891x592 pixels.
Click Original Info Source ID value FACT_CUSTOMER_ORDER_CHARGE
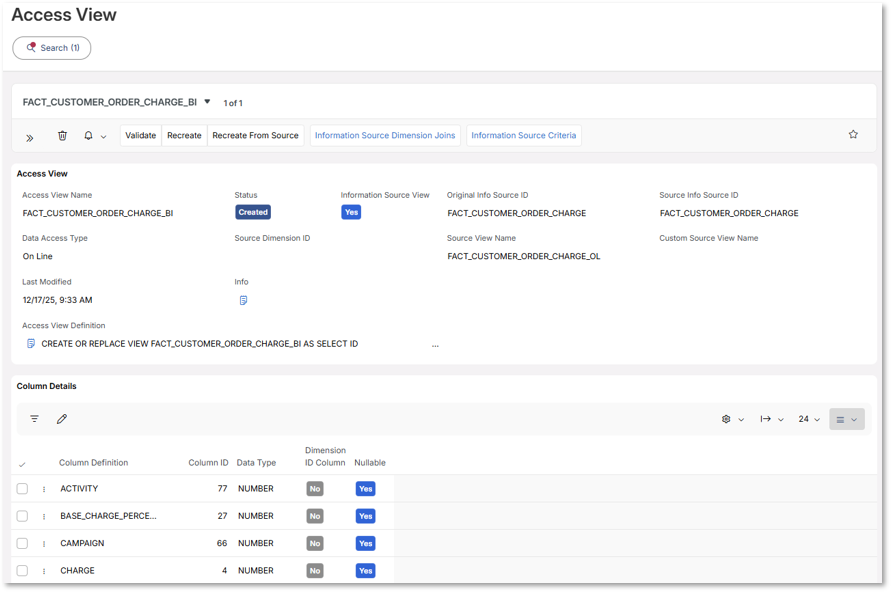pyautogui.click(x=517, y=213)
